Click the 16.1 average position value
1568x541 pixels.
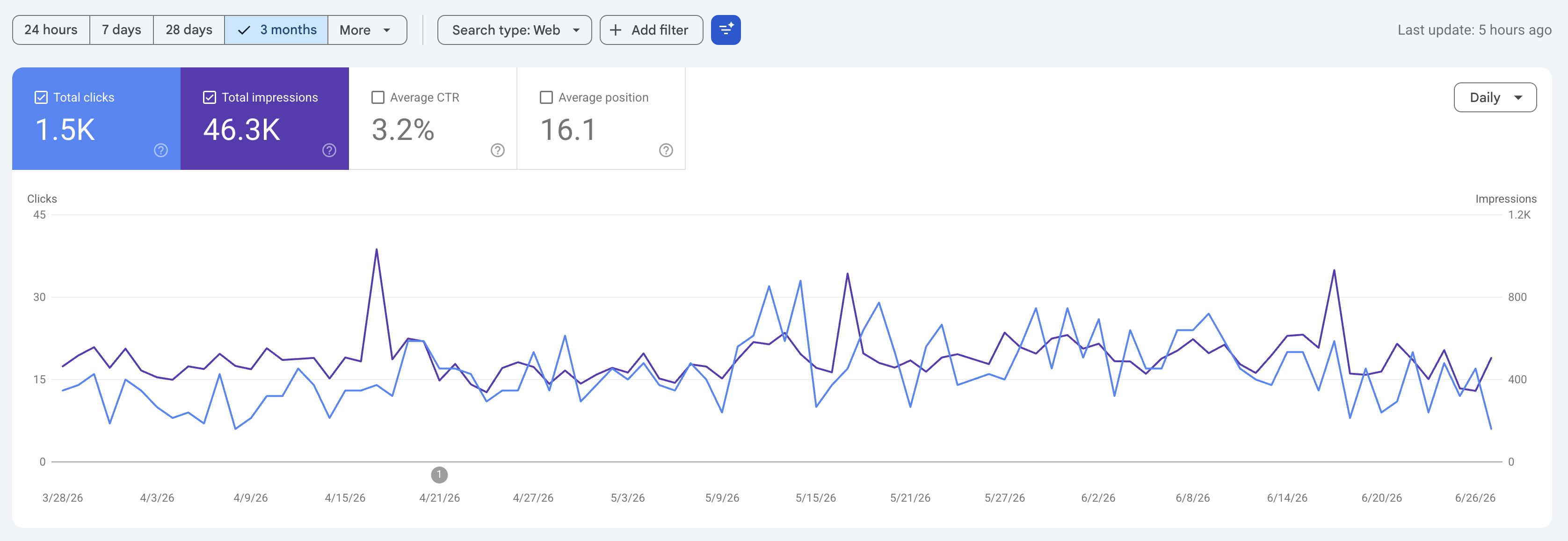click(x=568, y=130)
